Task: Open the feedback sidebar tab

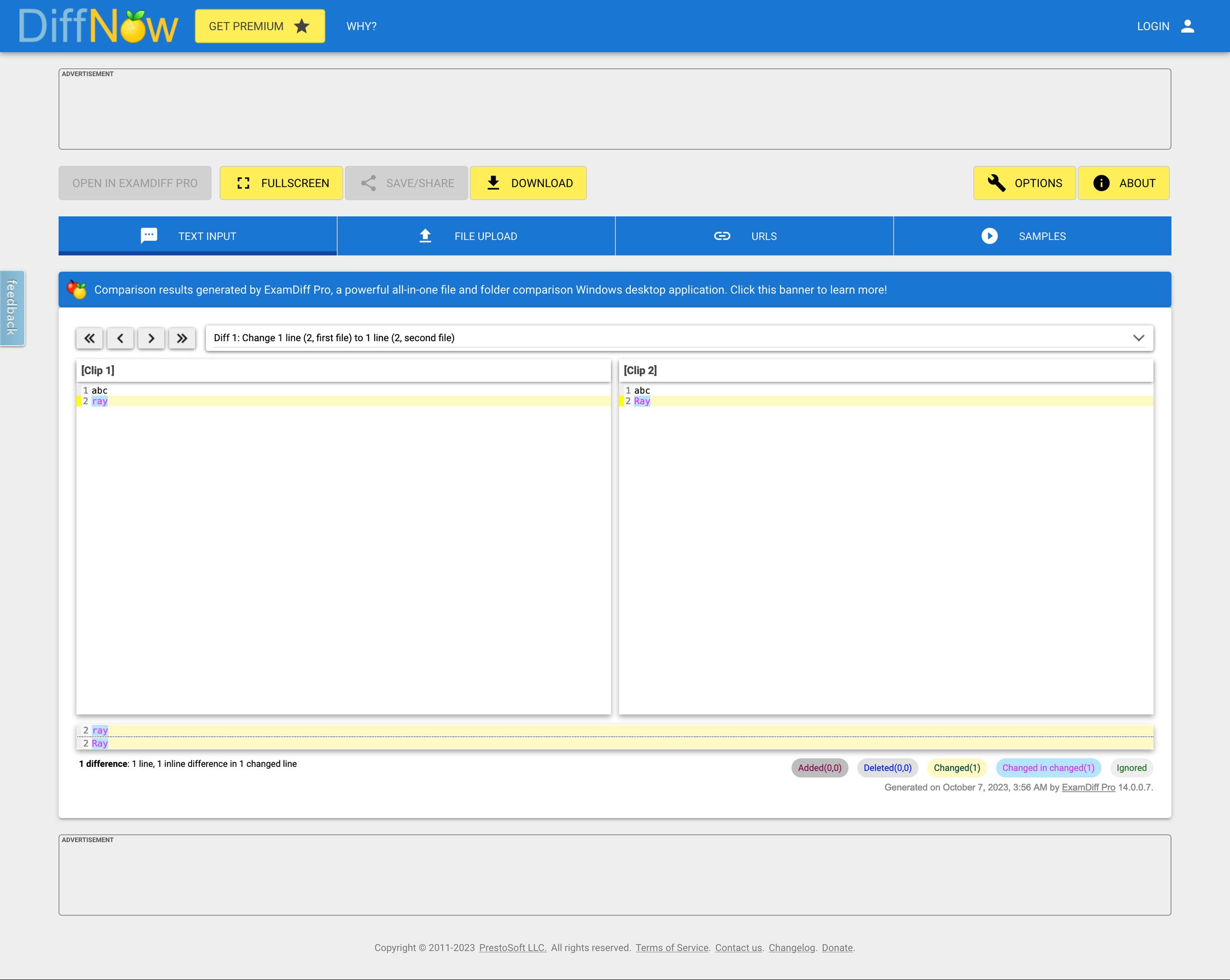Action: pos(12,308)
